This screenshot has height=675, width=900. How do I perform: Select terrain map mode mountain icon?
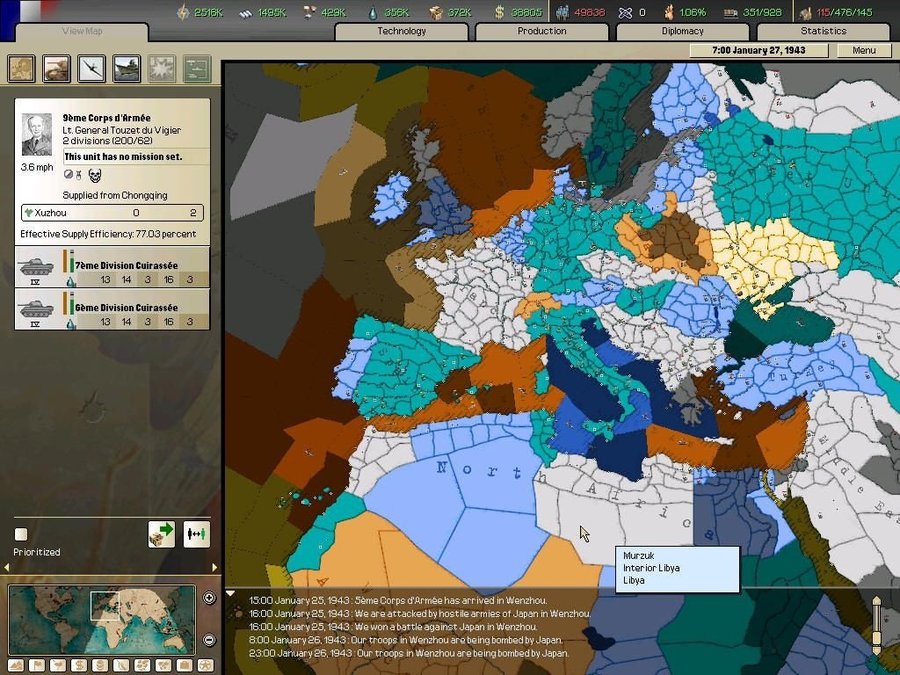(15, 665)
